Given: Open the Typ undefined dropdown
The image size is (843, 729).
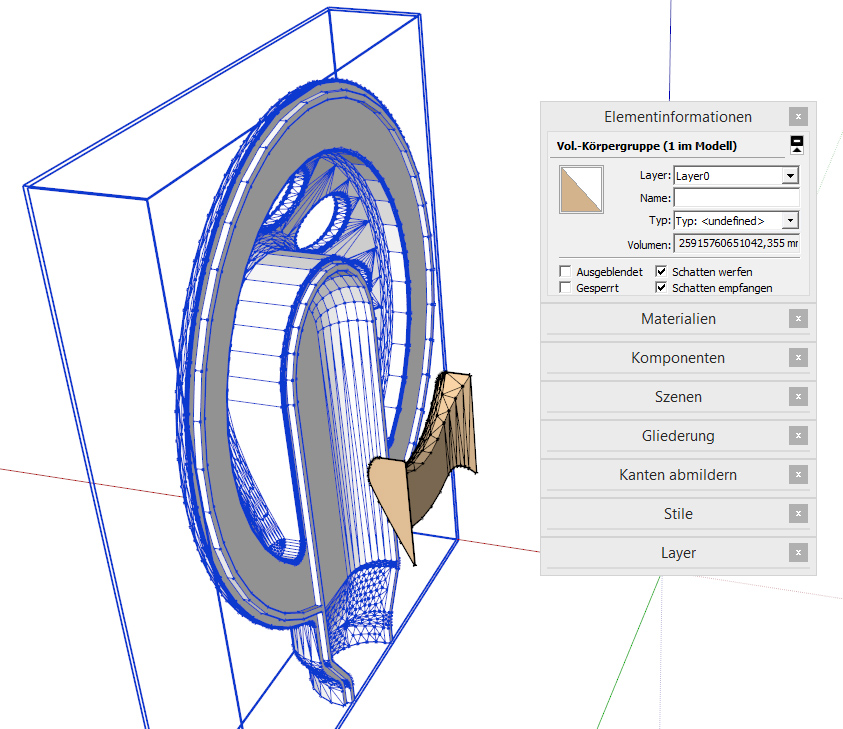Looking at the screenshot, I should pyautogui.click(x=790, y=220).
